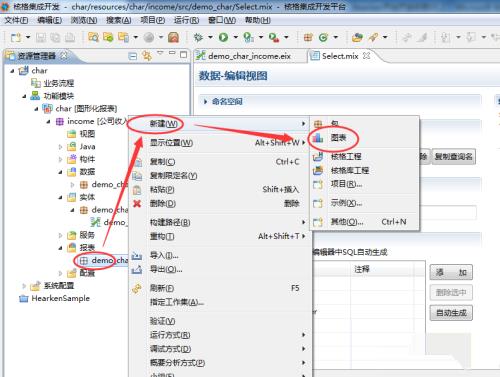The height and width of the screenshot is (377, 500).
Task: Click the Save toolbar icon
Action: pos(41,37)
